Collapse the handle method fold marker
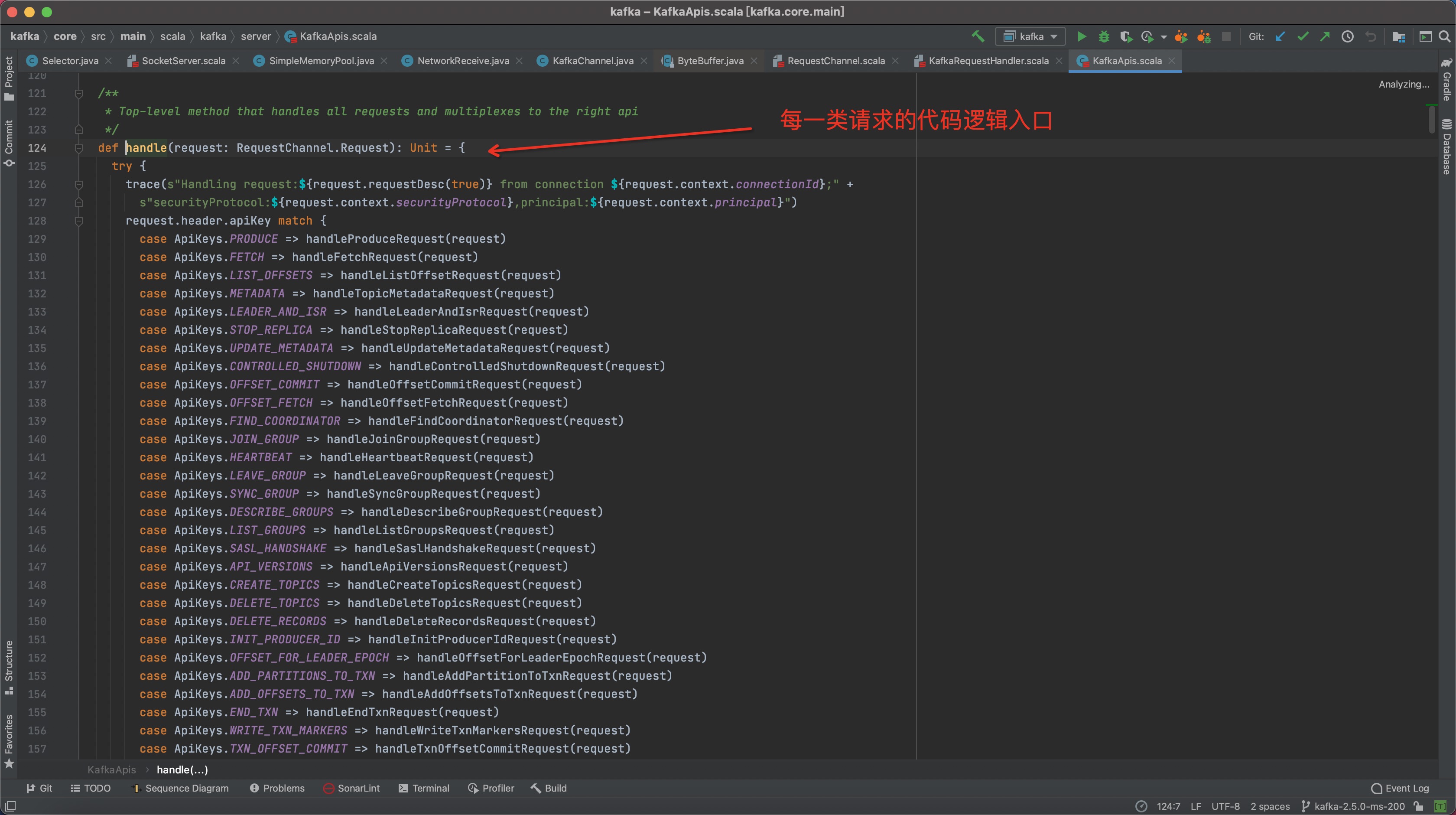Viewport: 1456px width, 815px height. tap(79, 148)
